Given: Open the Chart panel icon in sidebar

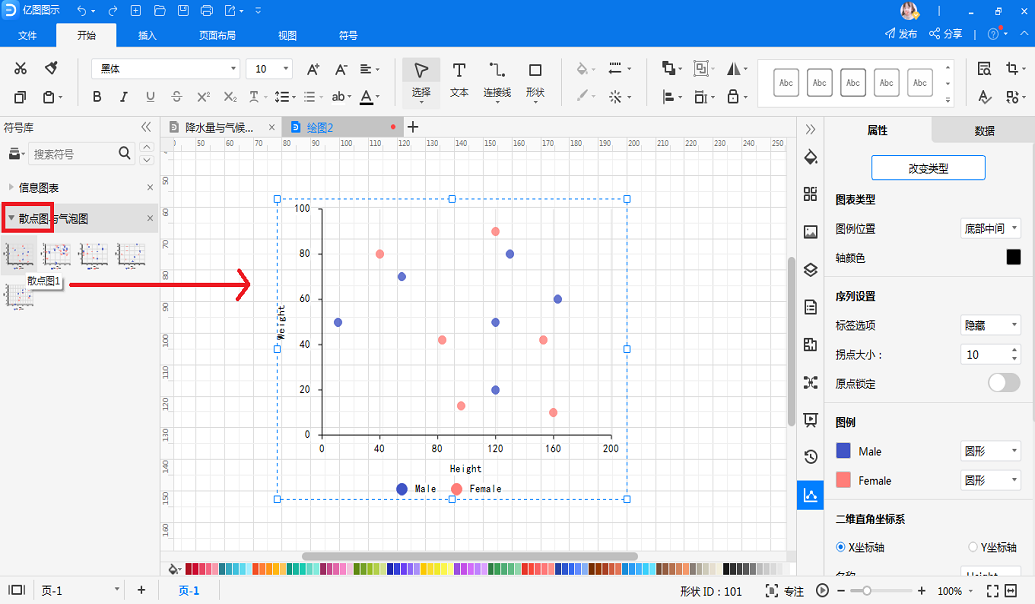Looking at the screenshot, I should click(x=810, y=495).
